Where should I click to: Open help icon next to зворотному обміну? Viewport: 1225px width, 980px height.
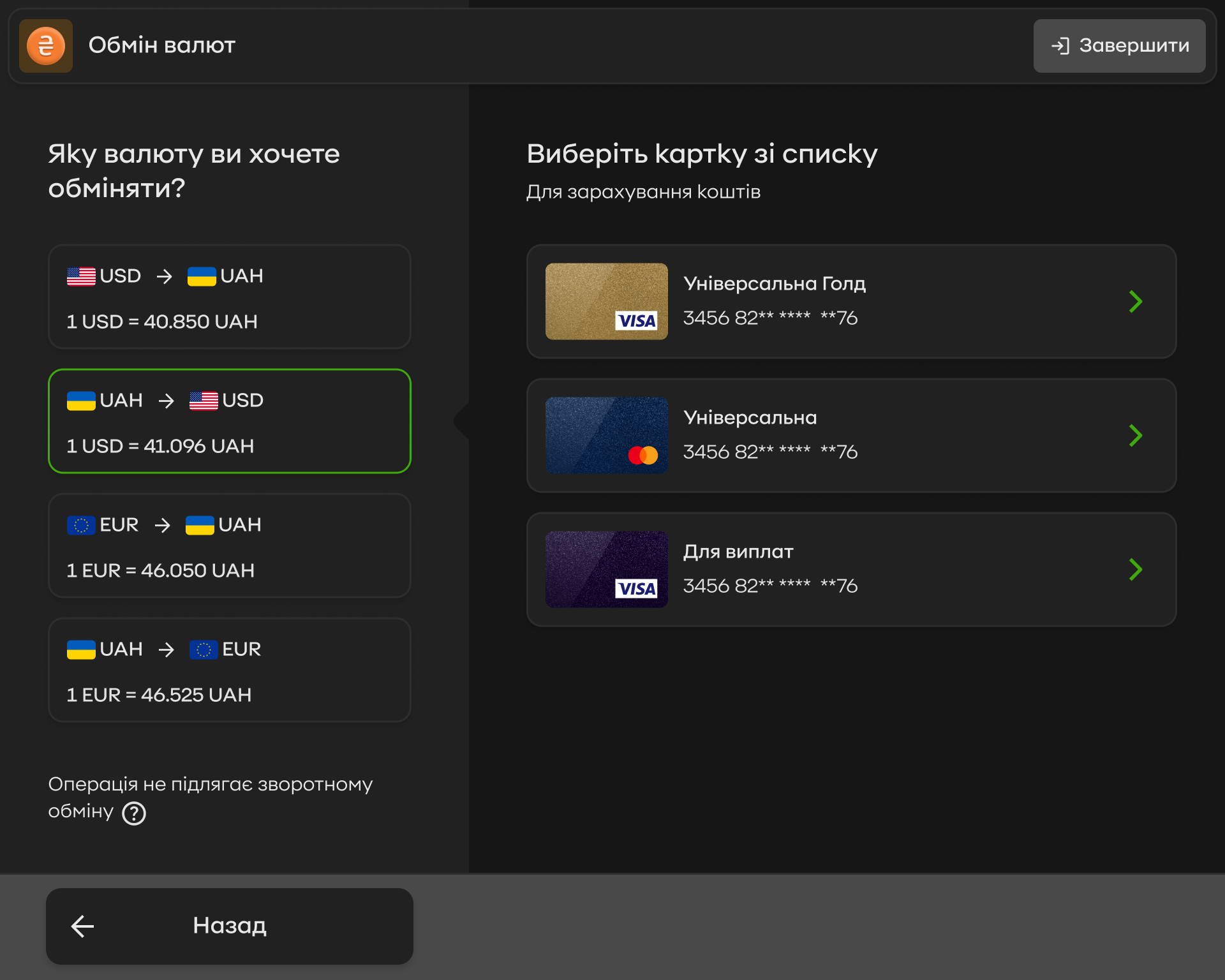134,813
